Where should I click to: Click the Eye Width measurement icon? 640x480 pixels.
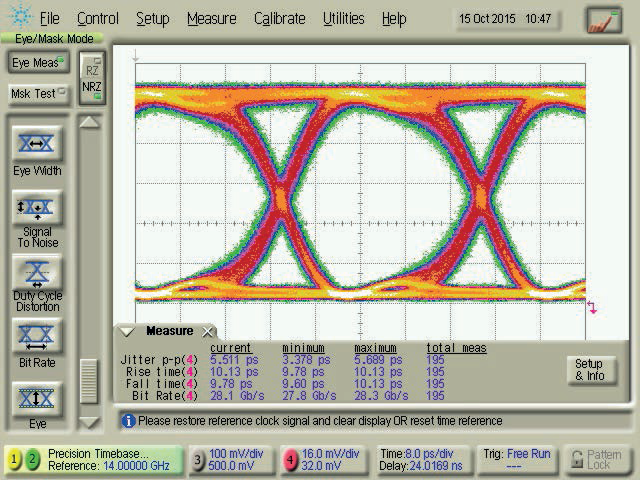tap(37, 146)
